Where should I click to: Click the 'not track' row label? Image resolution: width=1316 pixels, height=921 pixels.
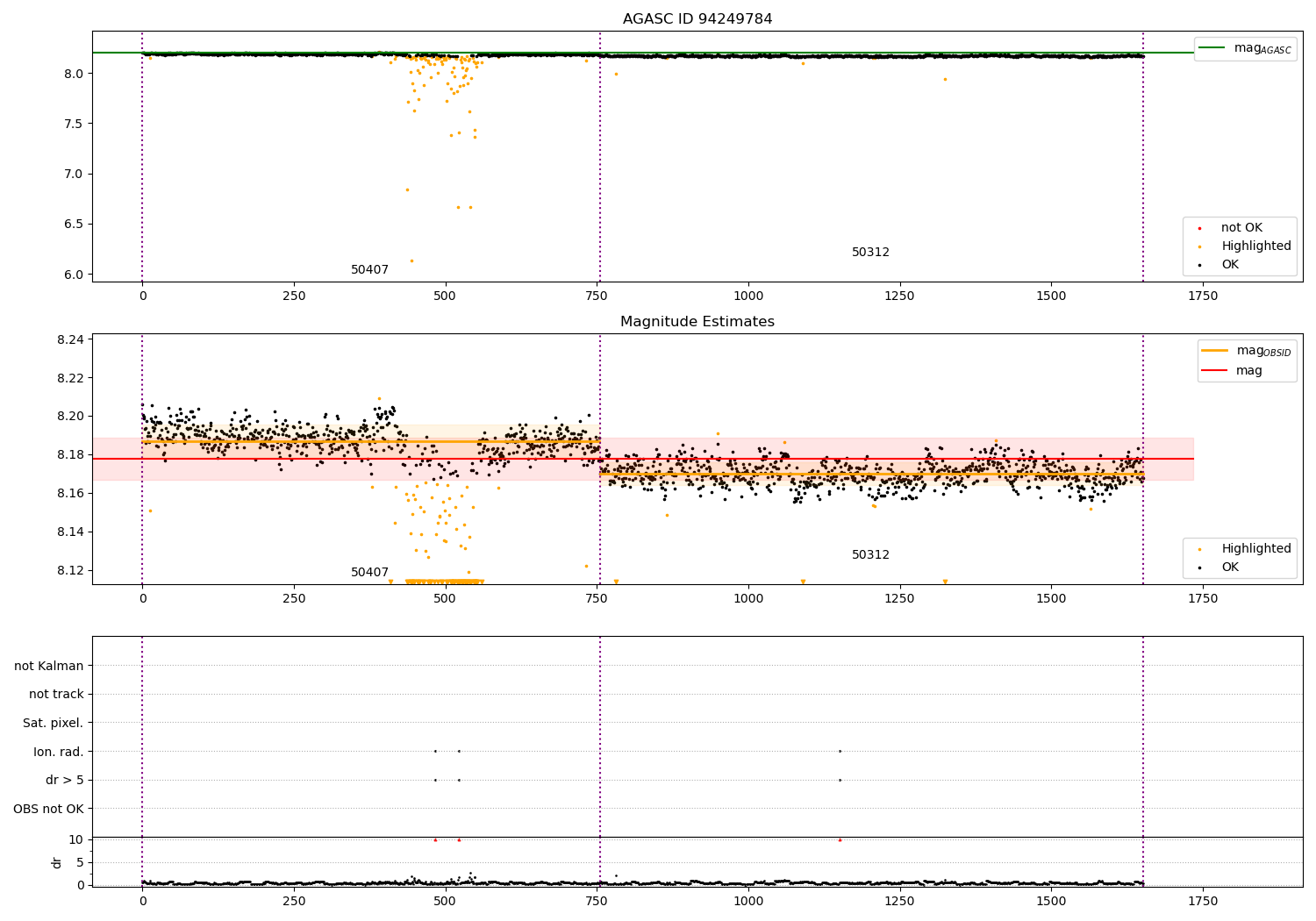click(x=56, y=695)
